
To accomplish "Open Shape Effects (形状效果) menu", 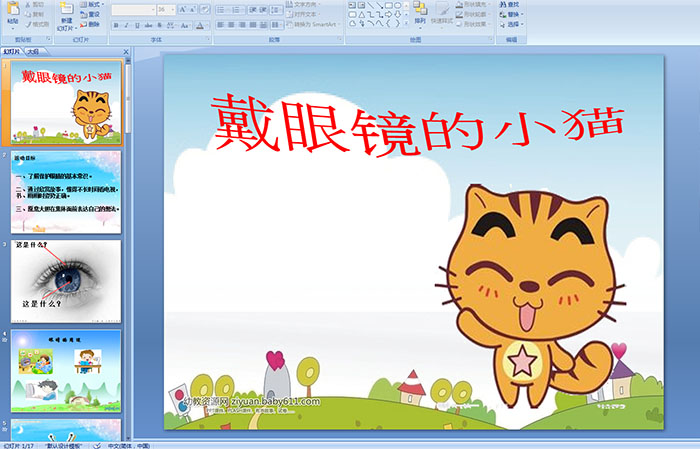I will (473, 24).
